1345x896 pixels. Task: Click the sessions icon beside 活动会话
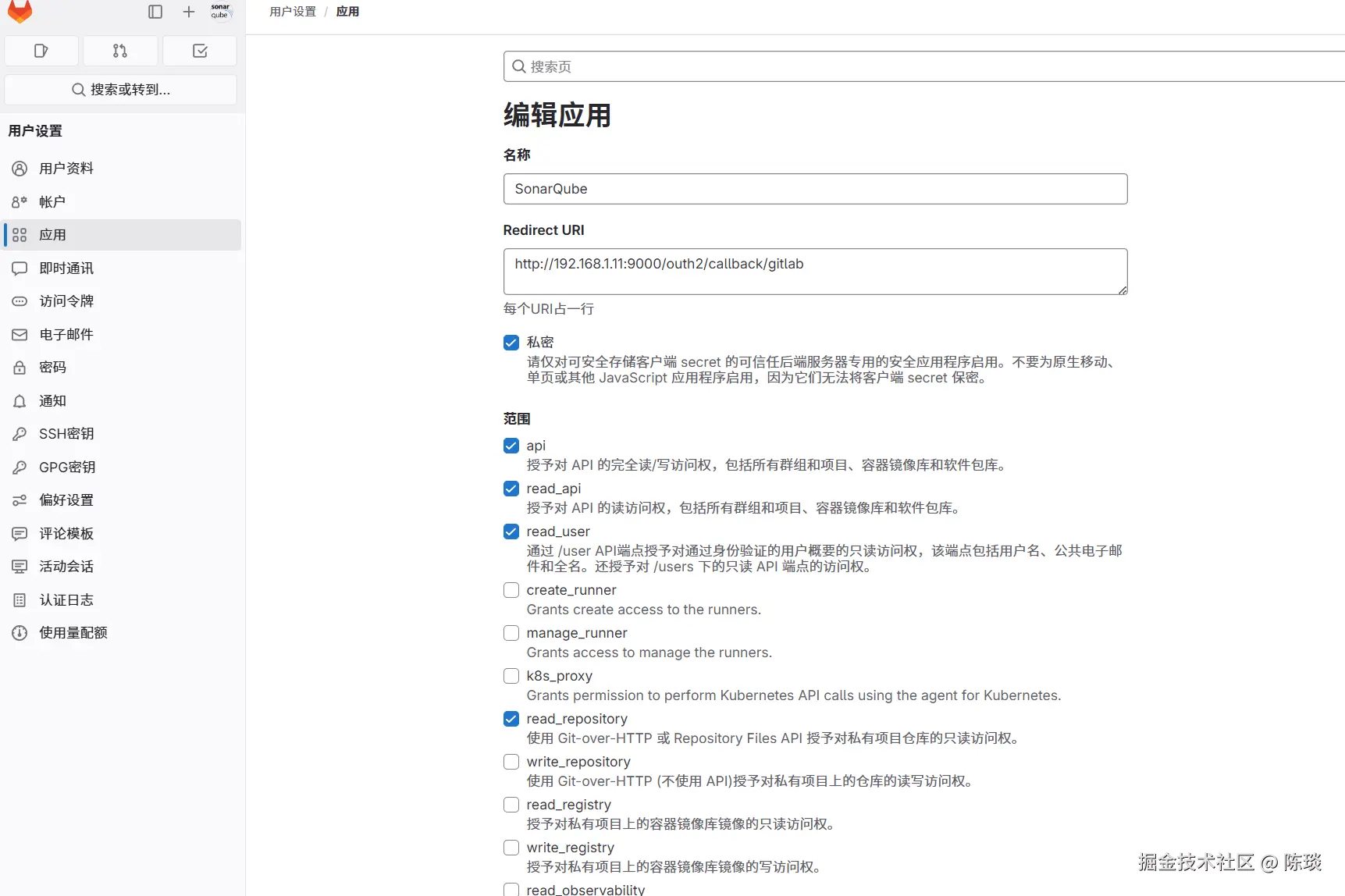click(x=20, y=567)
